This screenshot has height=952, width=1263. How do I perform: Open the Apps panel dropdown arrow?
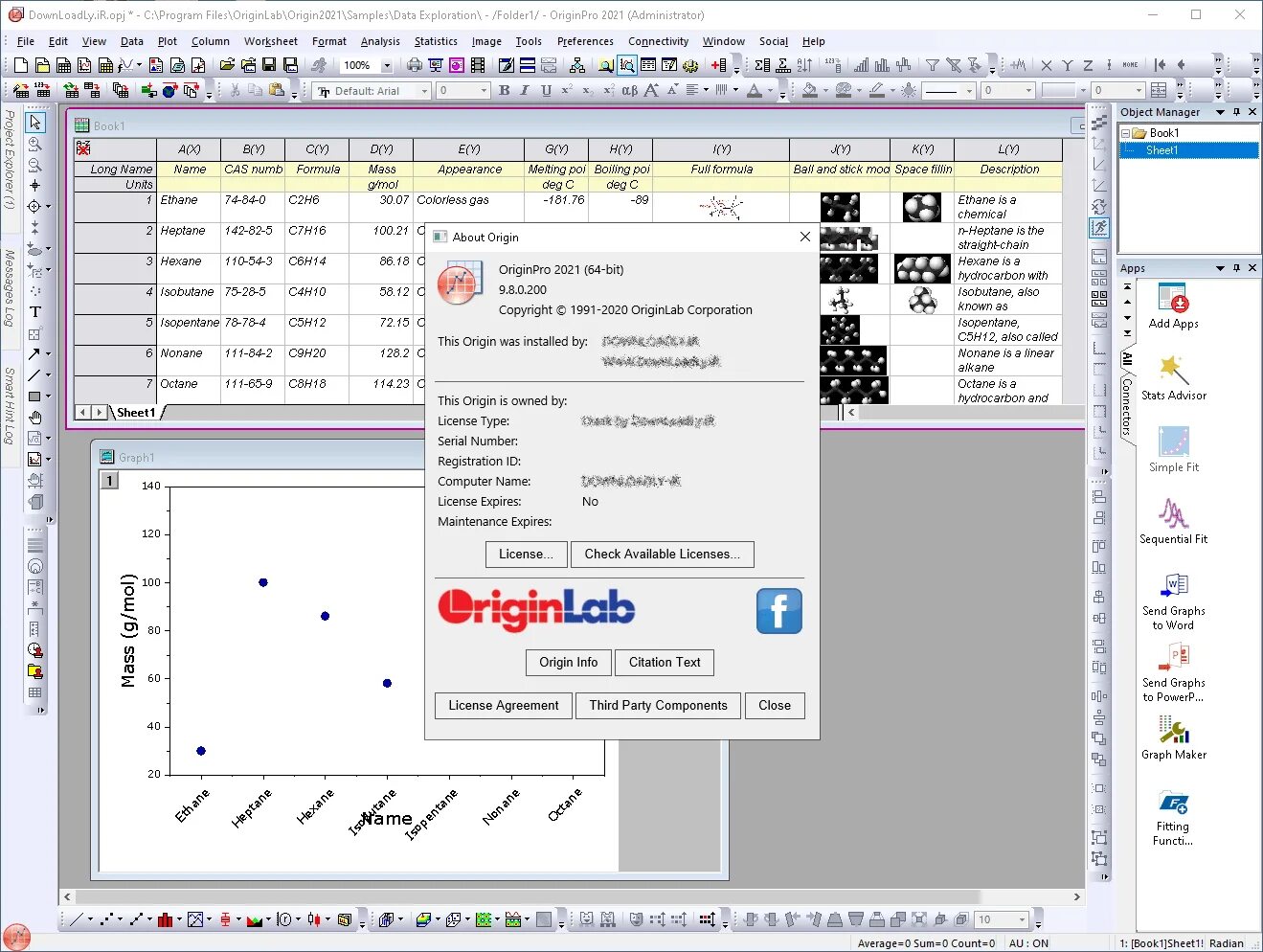tap(1220, 268)
